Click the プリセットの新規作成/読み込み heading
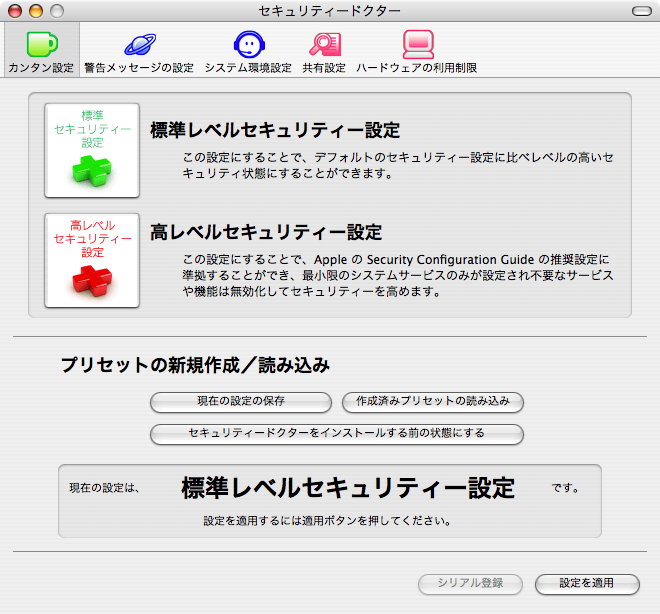Viewport: 660px width, 614px height. pyautogui.click(x=195, y=365)
